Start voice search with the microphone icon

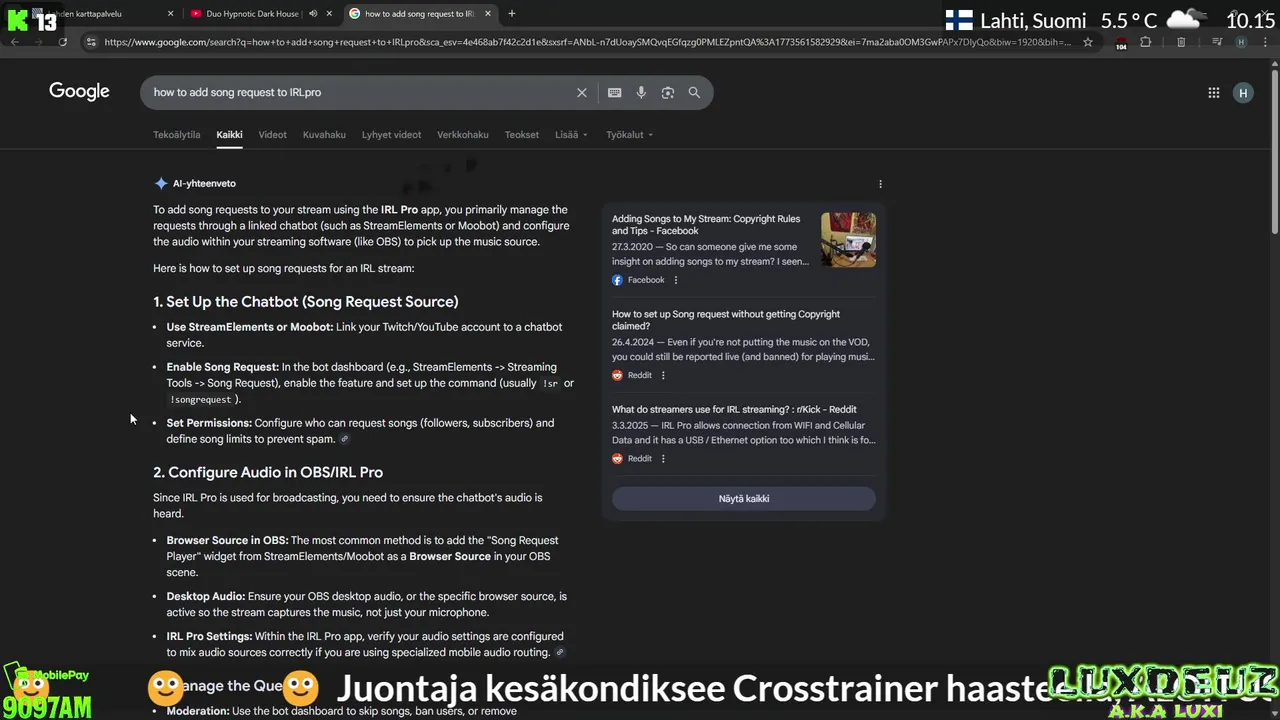pyautogui.click(x=641, y=92)
